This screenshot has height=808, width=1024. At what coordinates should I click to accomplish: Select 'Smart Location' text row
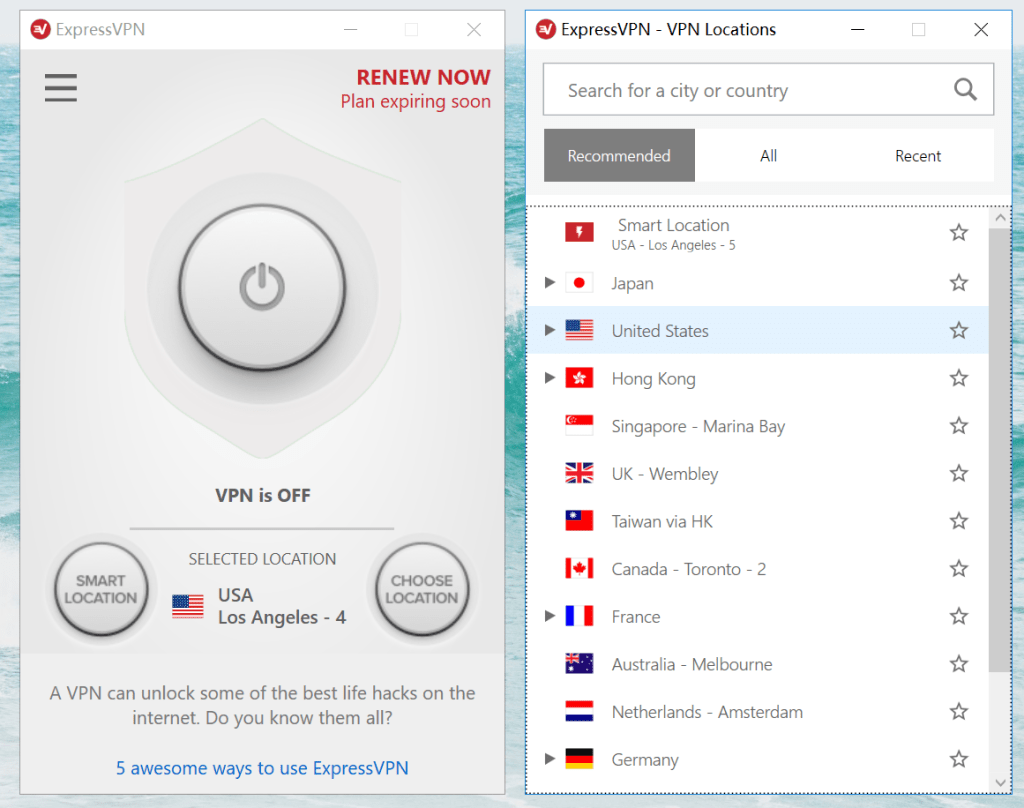pyautogui.click(x=673, y=225)
